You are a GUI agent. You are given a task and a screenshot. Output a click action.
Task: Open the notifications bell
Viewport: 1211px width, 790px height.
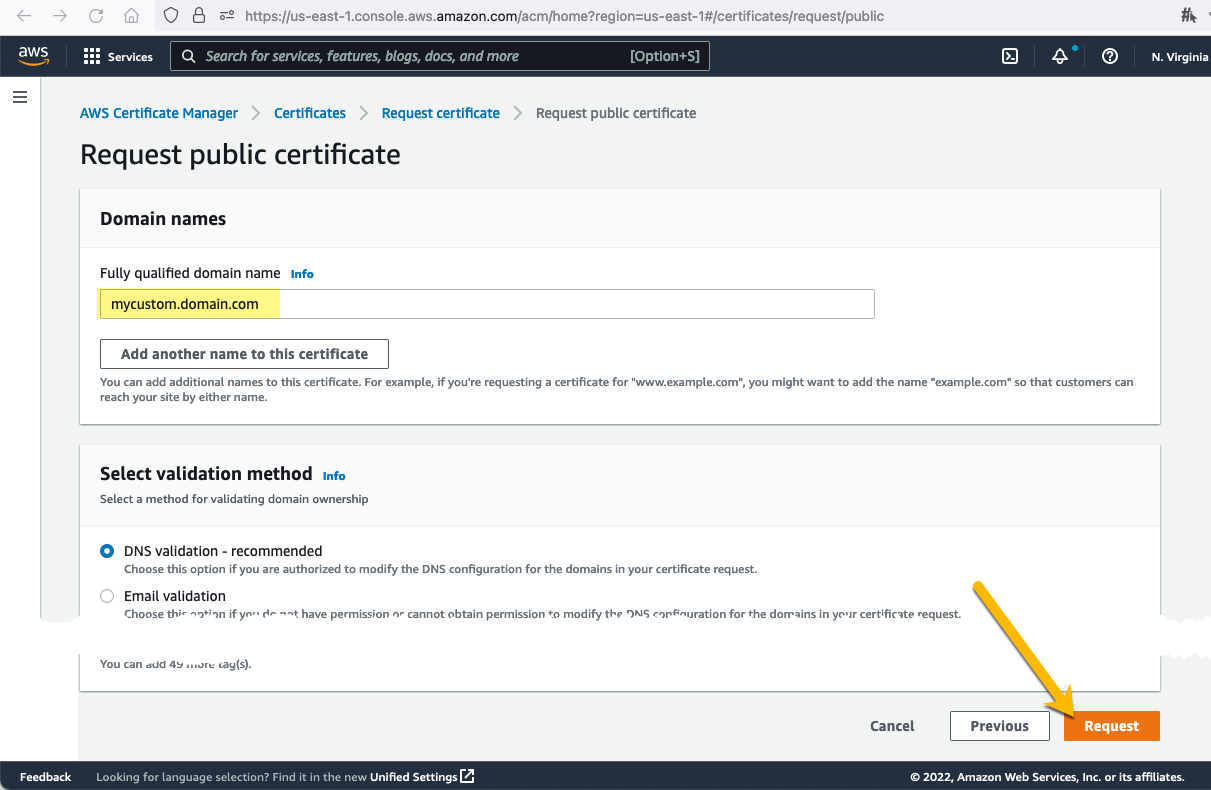1060,57
